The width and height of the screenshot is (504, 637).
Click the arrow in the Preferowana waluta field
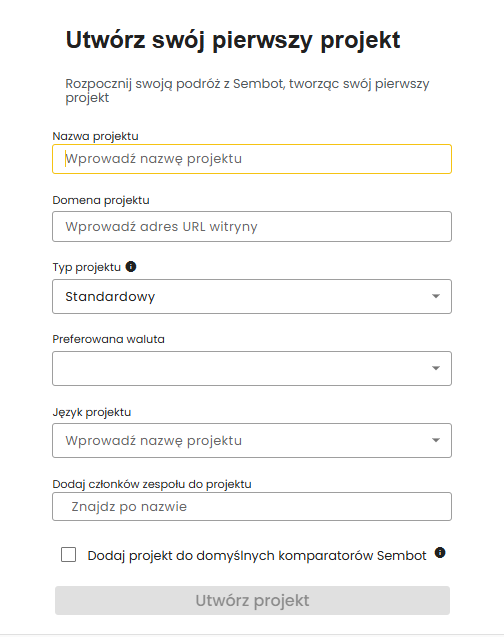(436, 368)
